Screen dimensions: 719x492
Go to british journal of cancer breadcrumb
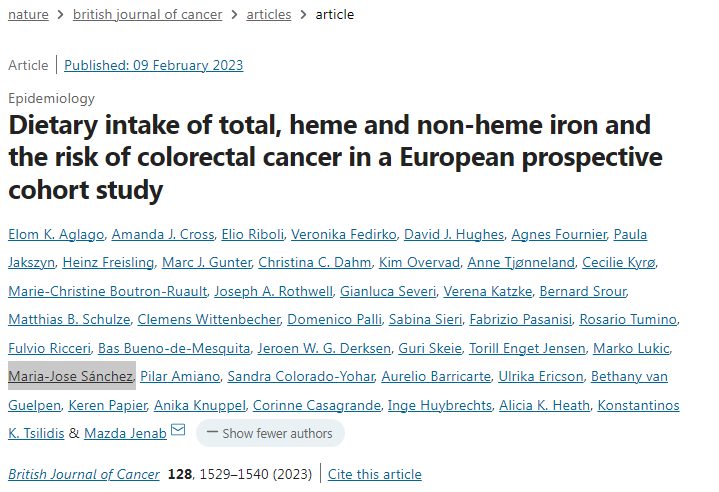click(151, 14)
